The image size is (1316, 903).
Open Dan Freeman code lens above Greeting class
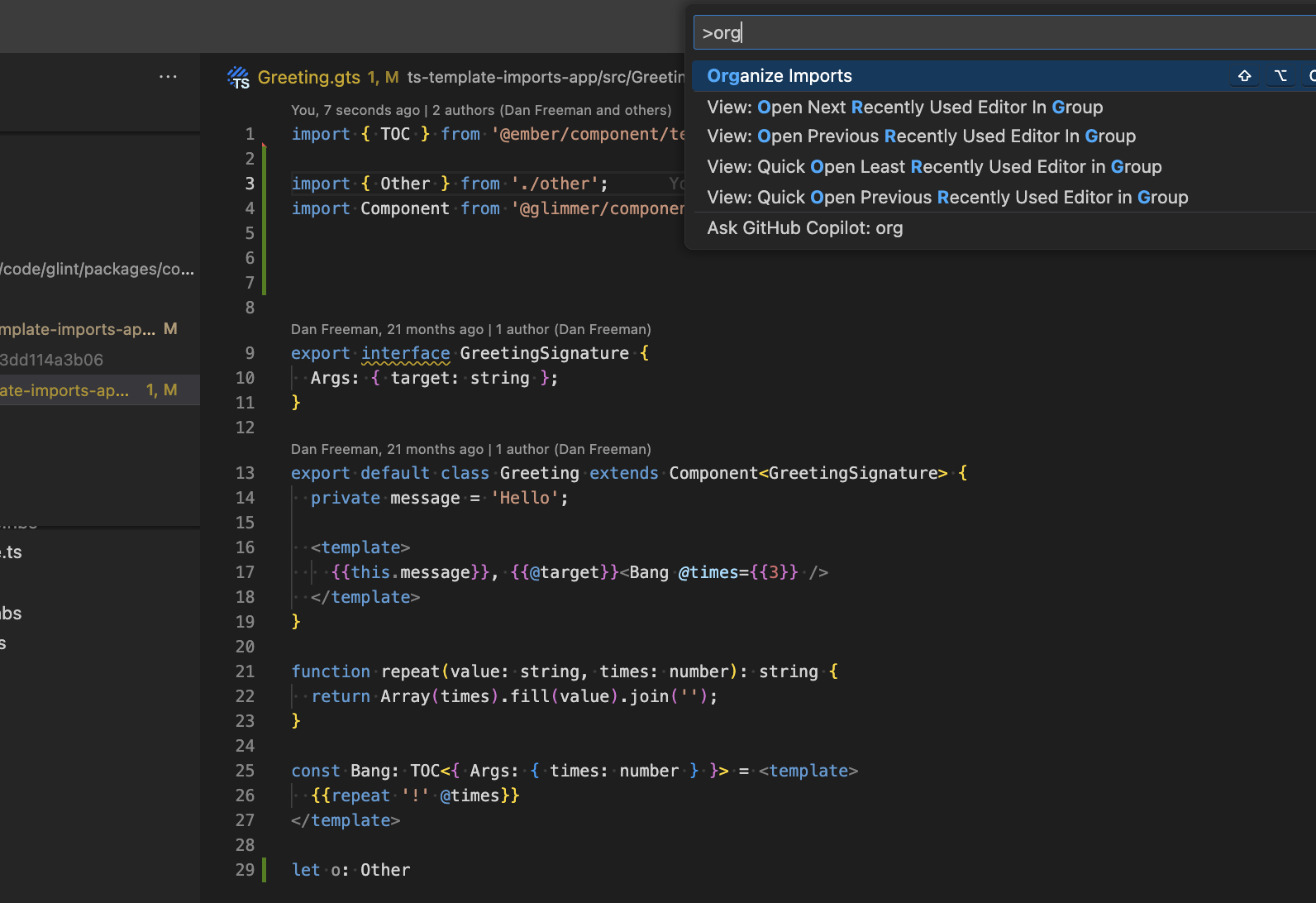click(x=470, y=449)
